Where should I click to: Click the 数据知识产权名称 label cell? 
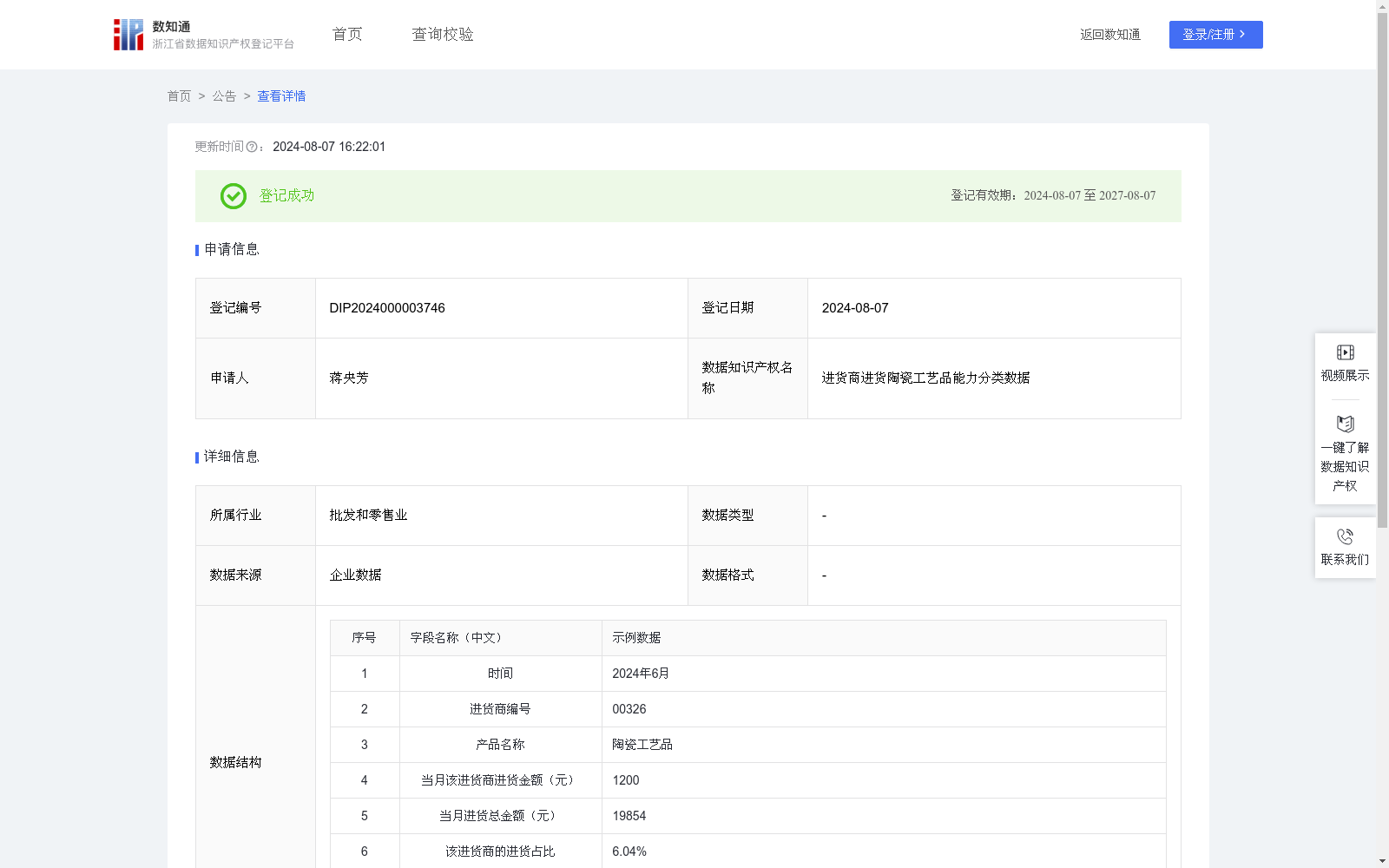[x=747, y=378]
